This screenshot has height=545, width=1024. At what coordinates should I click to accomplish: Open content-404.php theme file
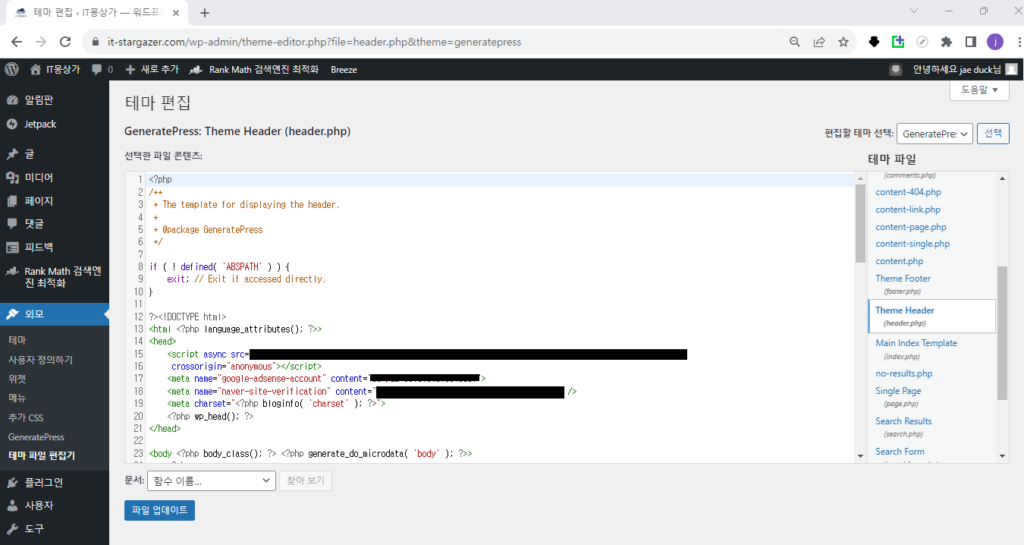point(908,192)
